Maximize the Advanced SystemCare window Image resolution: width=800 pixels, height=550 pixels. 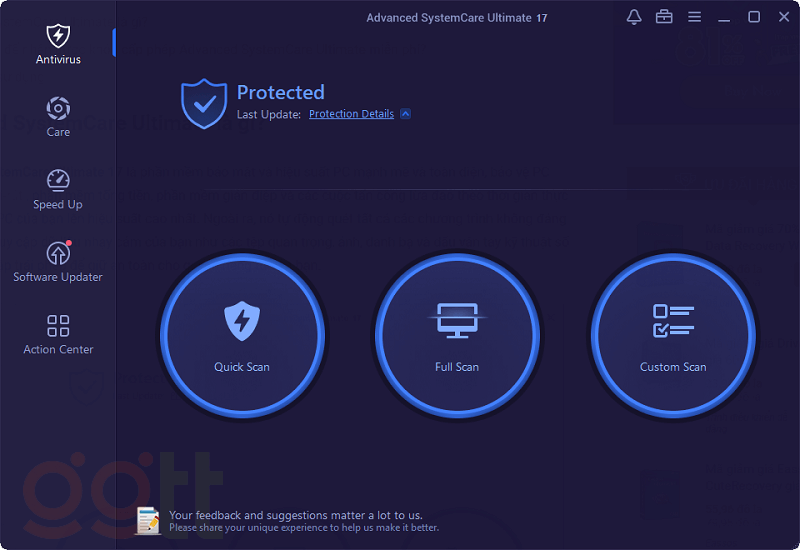754,17
